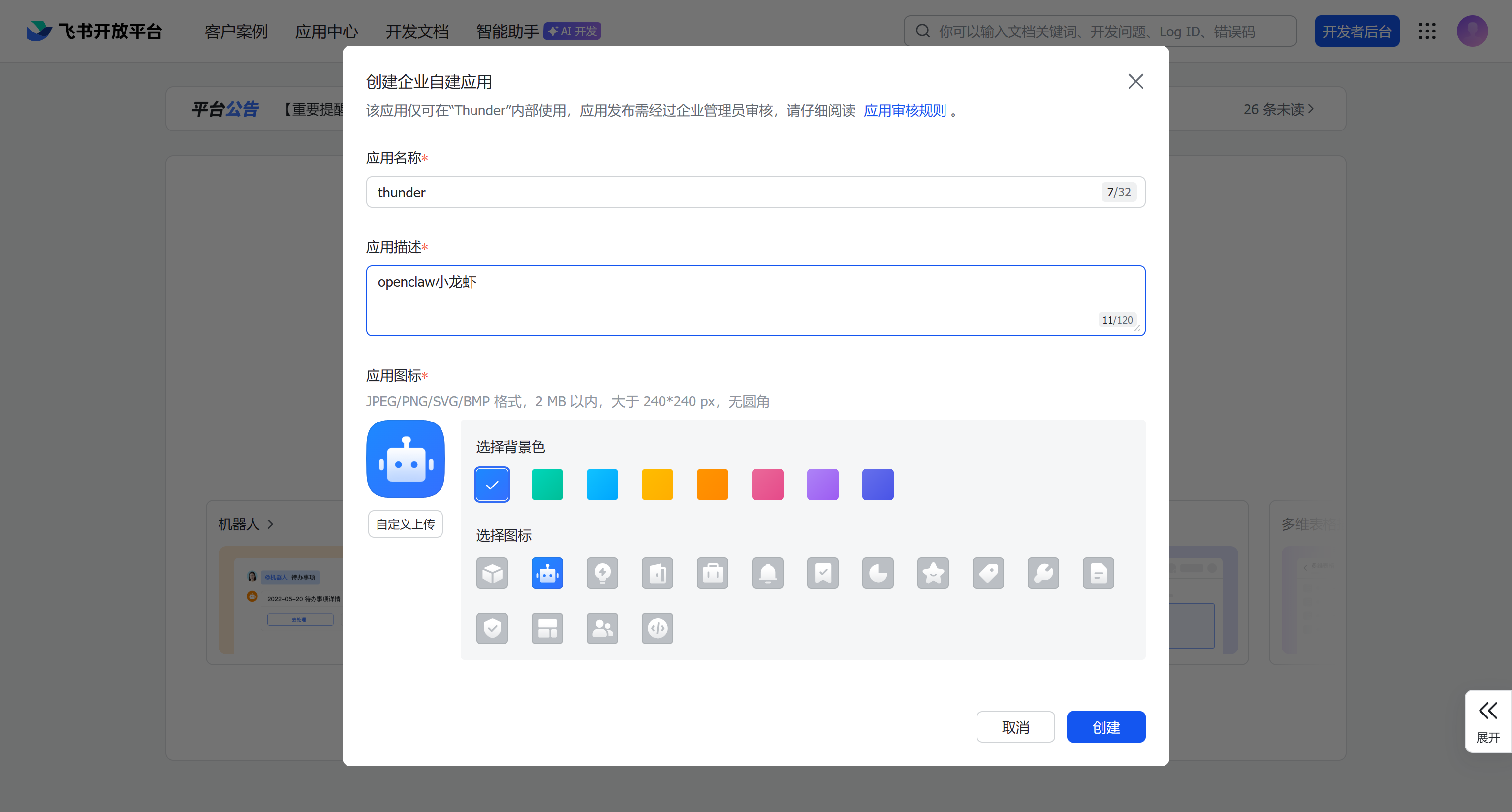
Task: Choose the star icon
Action: pyautogui.click(x=933, y=573)
